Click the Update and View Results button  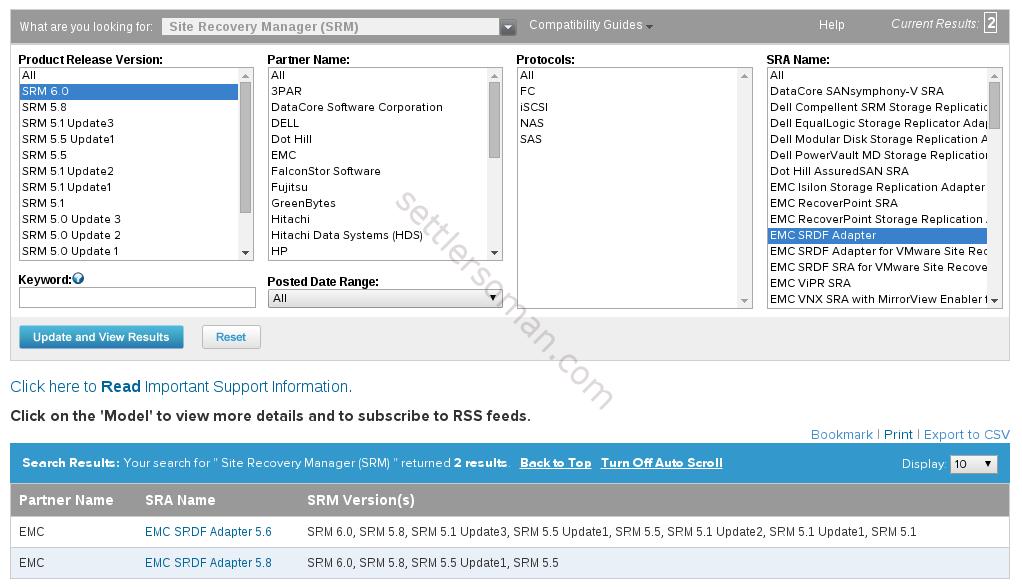(101, 337)
